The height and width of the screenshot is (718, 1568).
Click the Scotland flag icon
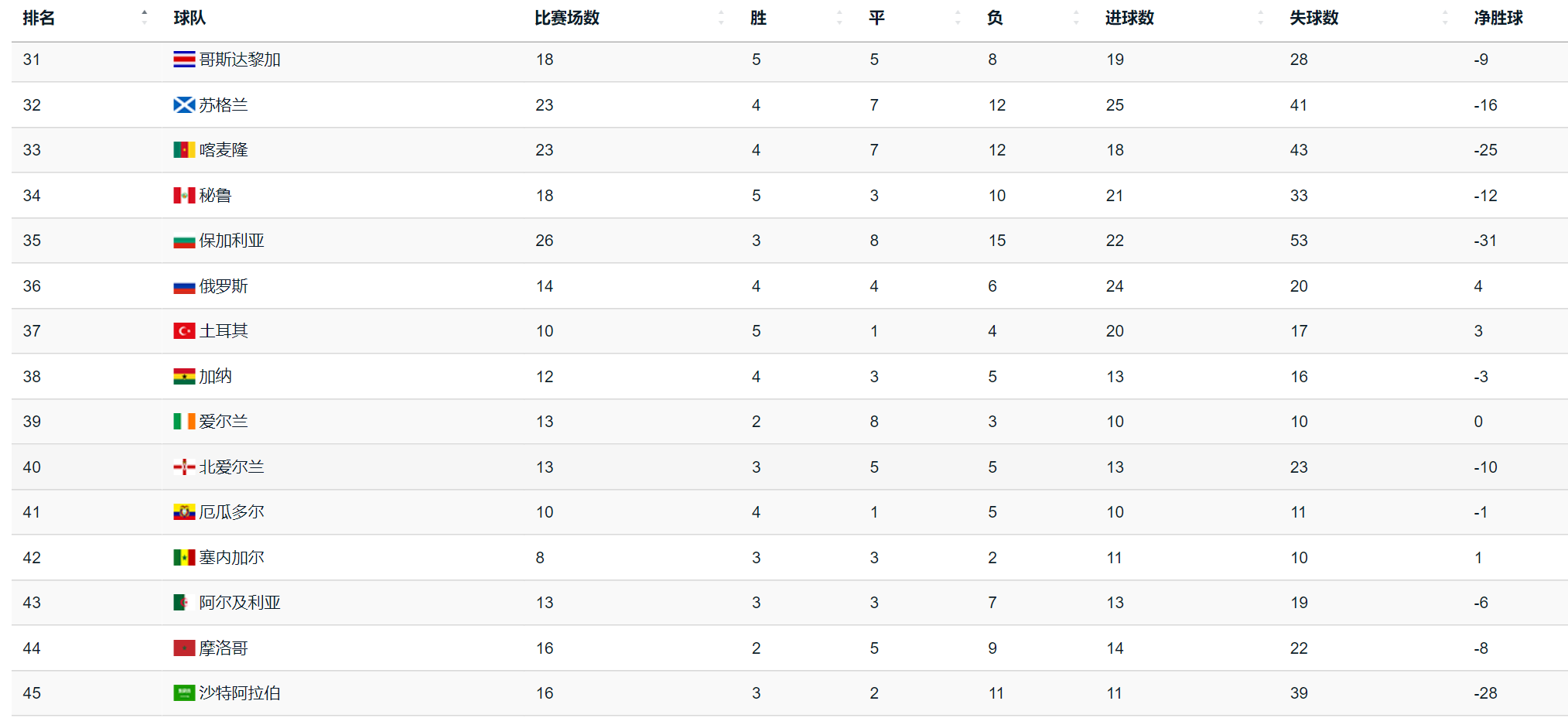184,105
